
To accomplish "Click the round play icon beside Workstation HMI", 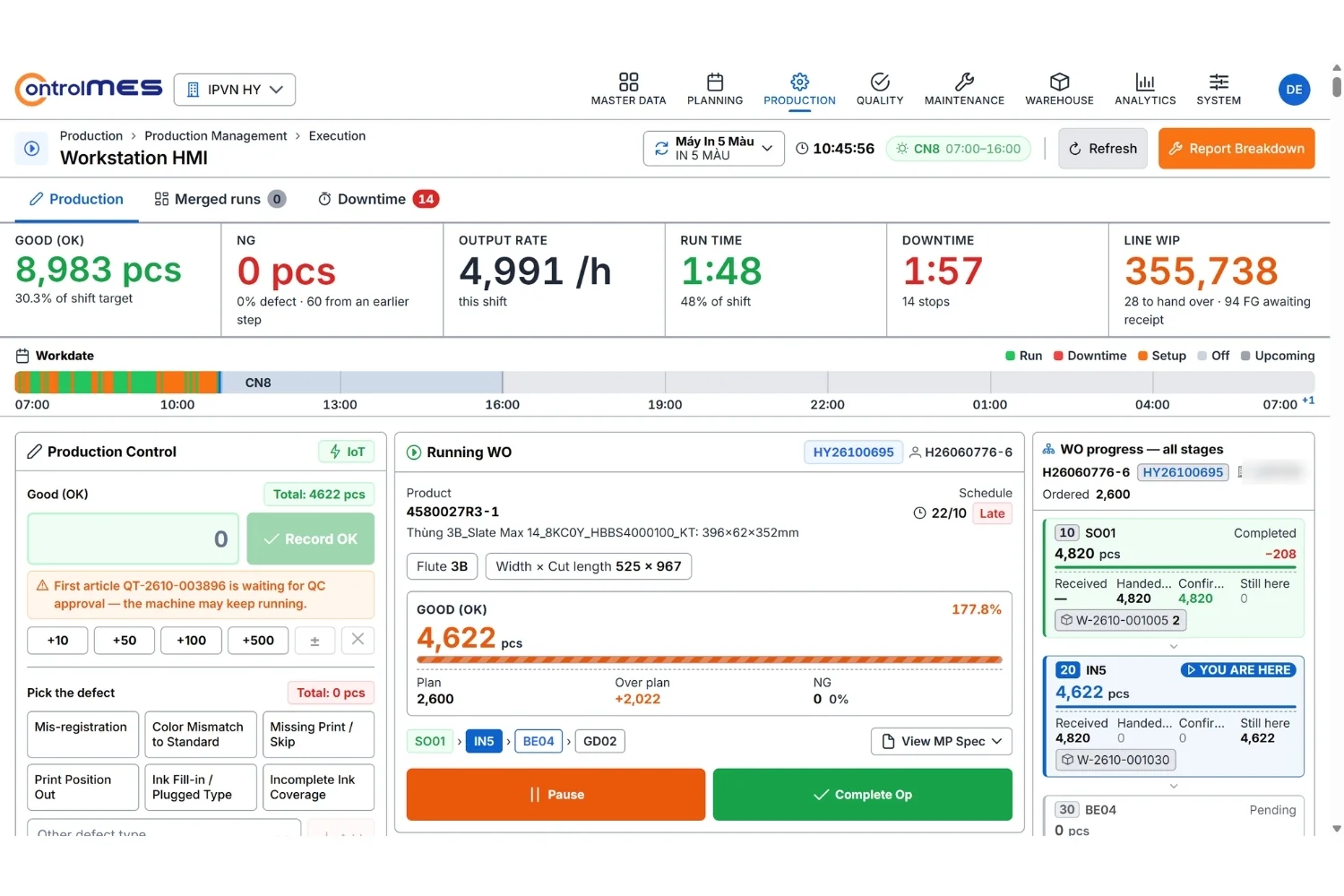I will pos(32,148).
